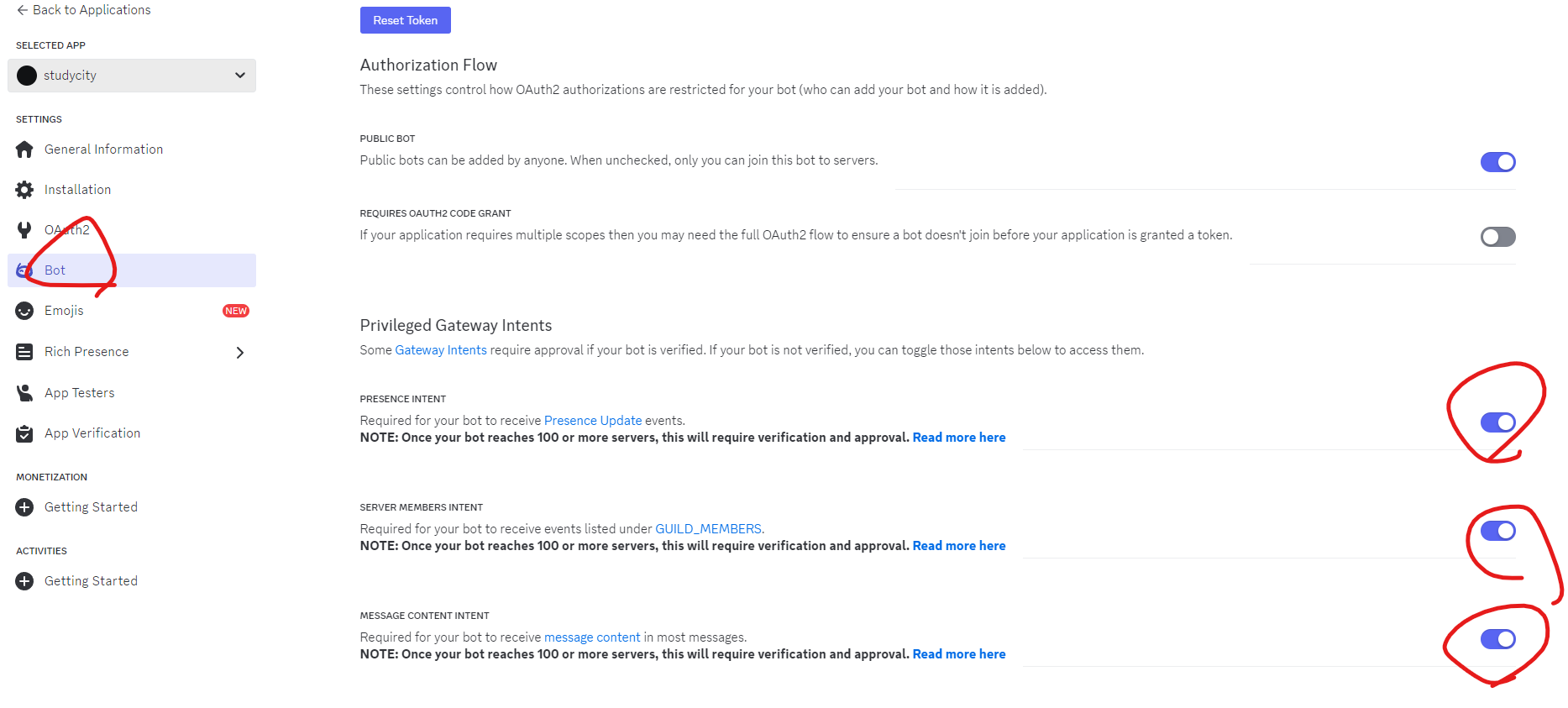This screenshot has height=708, width=1568.
Task: Open the Presence Update link
Action: (593, 421)
